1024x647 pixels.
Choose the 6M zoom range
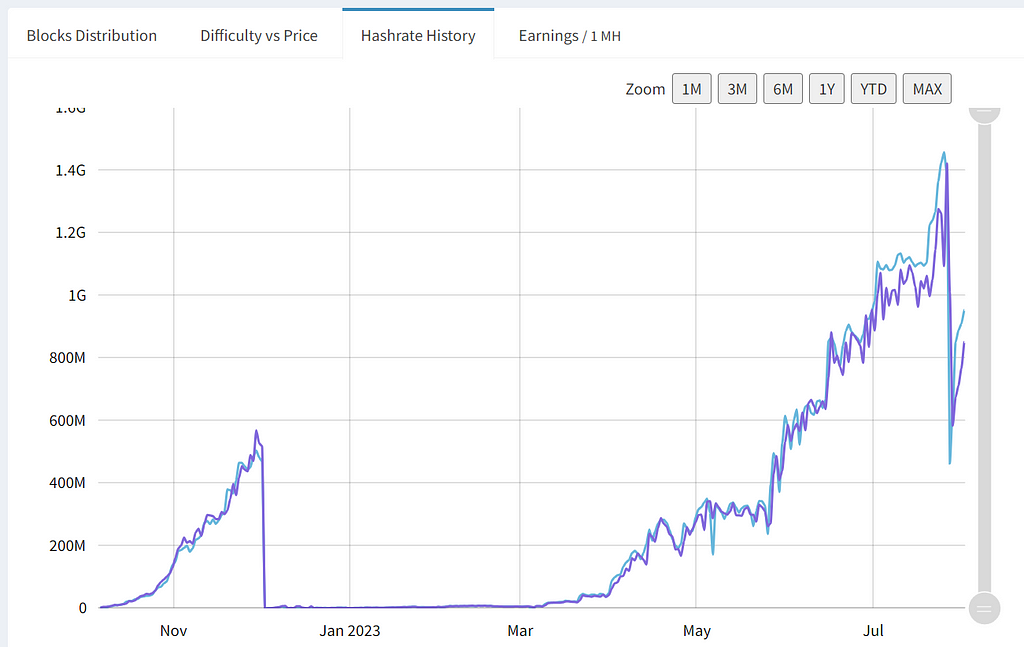coord(783,89)
